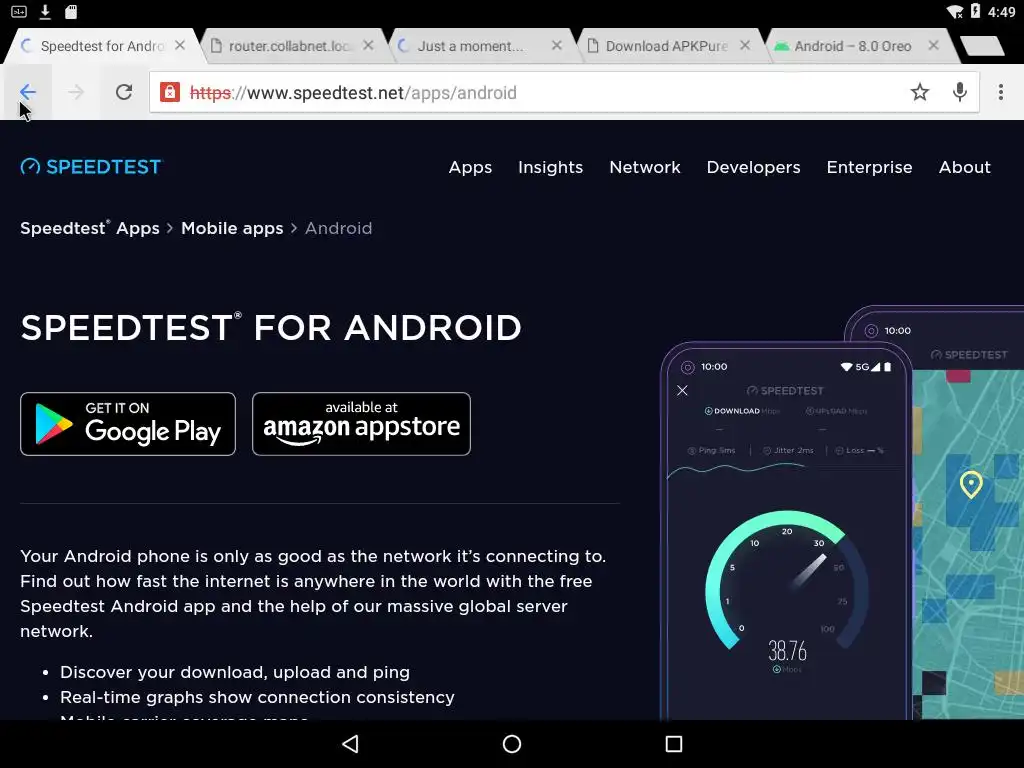The height and width of the screenshot is (768, 1024).
Task: Go back using the browser back arrow
Action: 27,92
